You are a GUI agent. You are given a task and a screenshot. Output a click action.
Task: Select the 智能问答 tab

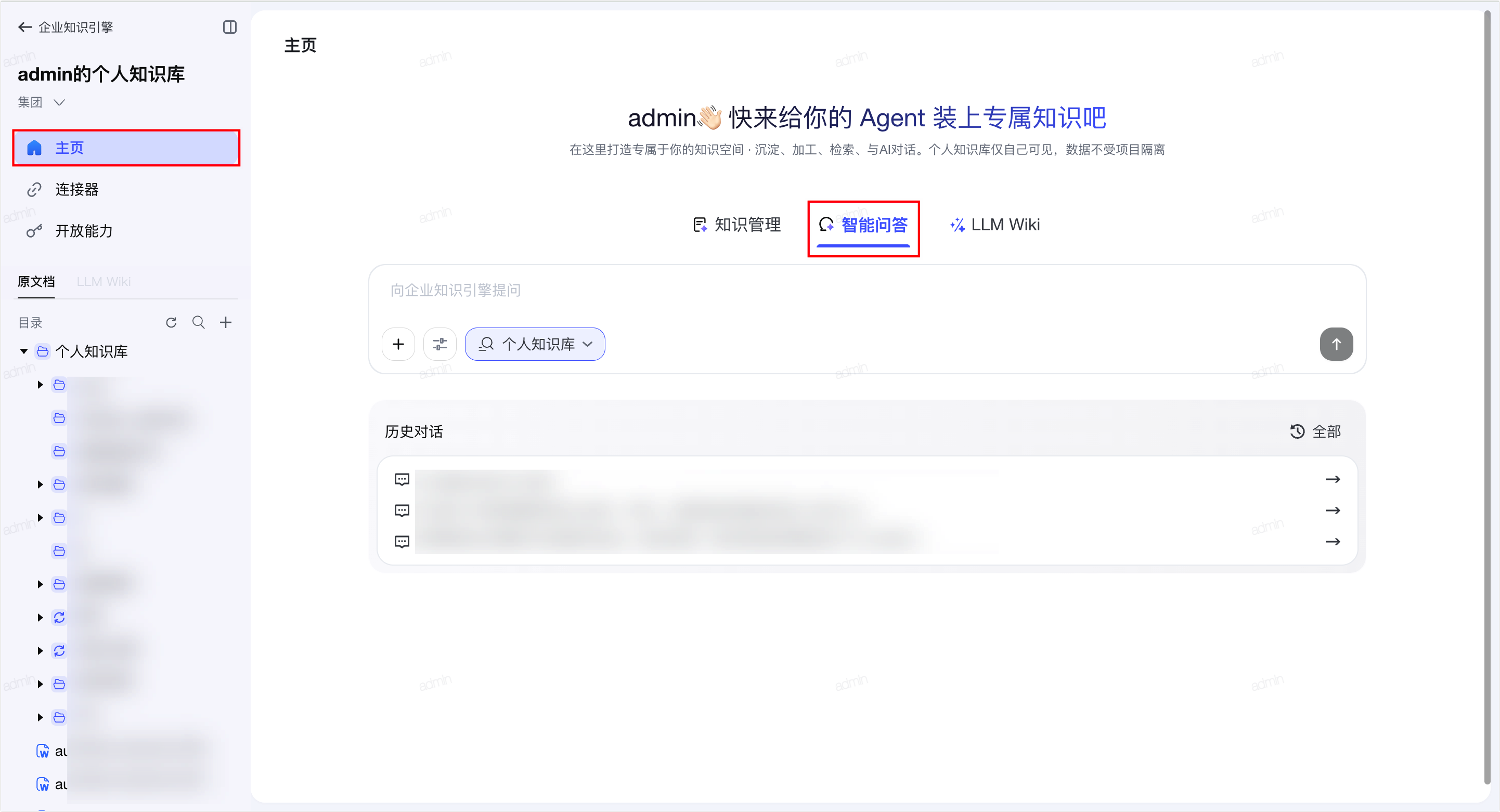point(863,225)
